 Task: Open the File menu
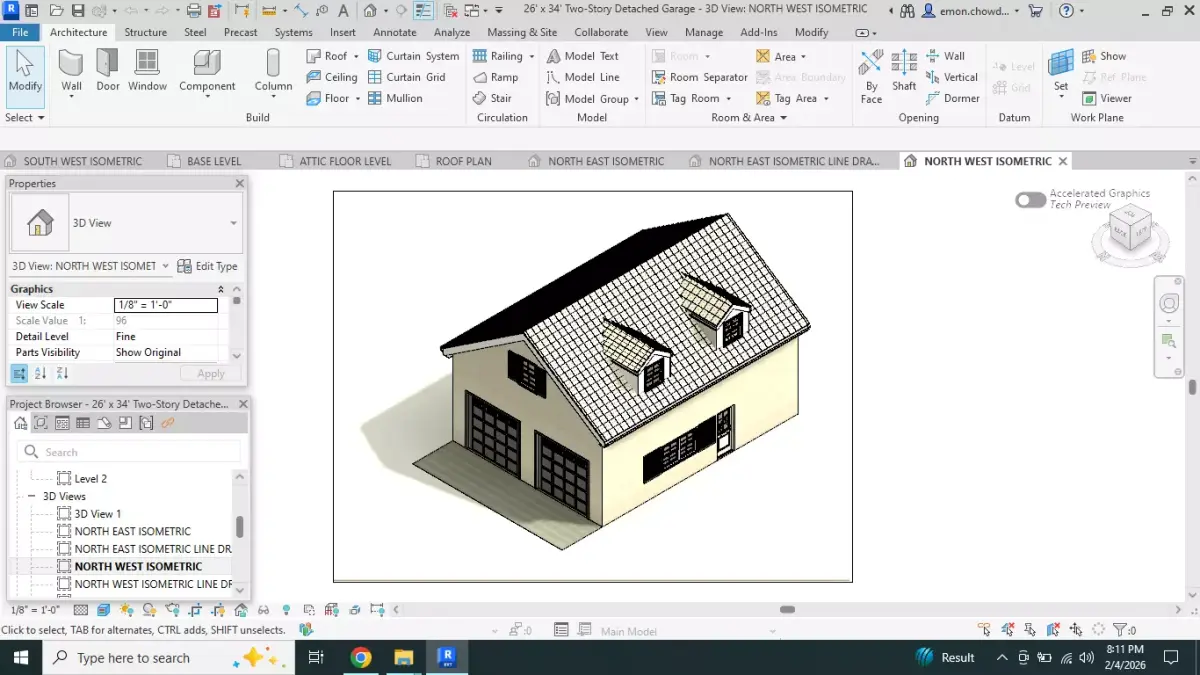[20, 32]
